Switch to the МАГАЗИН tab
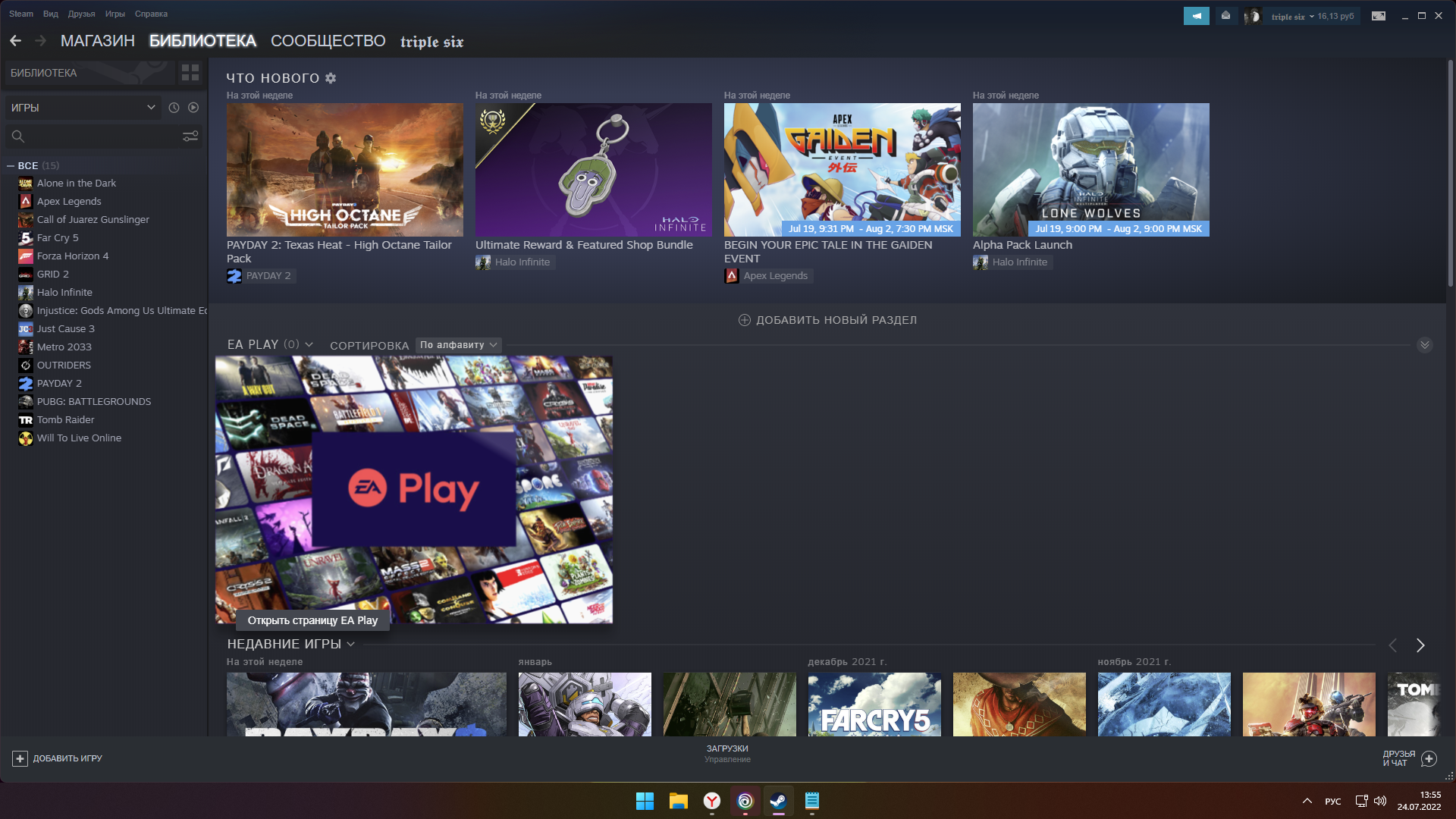The height and width of the screenshot is (819, 1456). click(98, 41)
